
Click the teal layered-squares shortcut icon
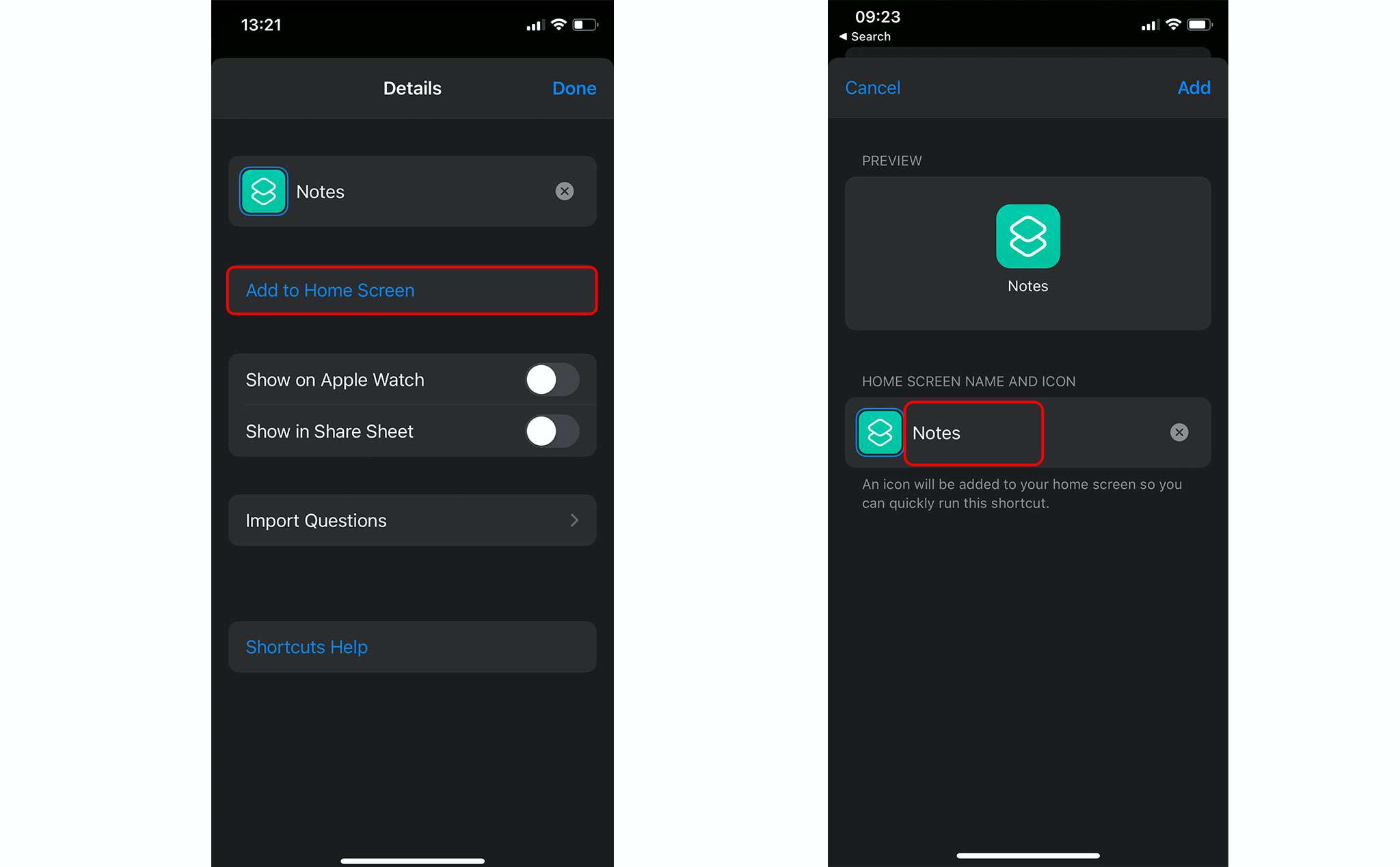[265, 191]
